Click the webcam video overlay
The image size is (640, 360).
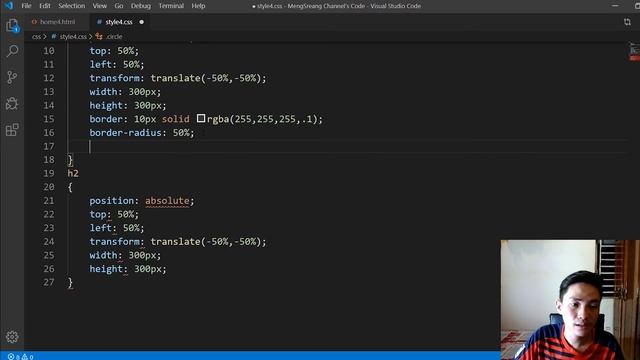[570, 300]
